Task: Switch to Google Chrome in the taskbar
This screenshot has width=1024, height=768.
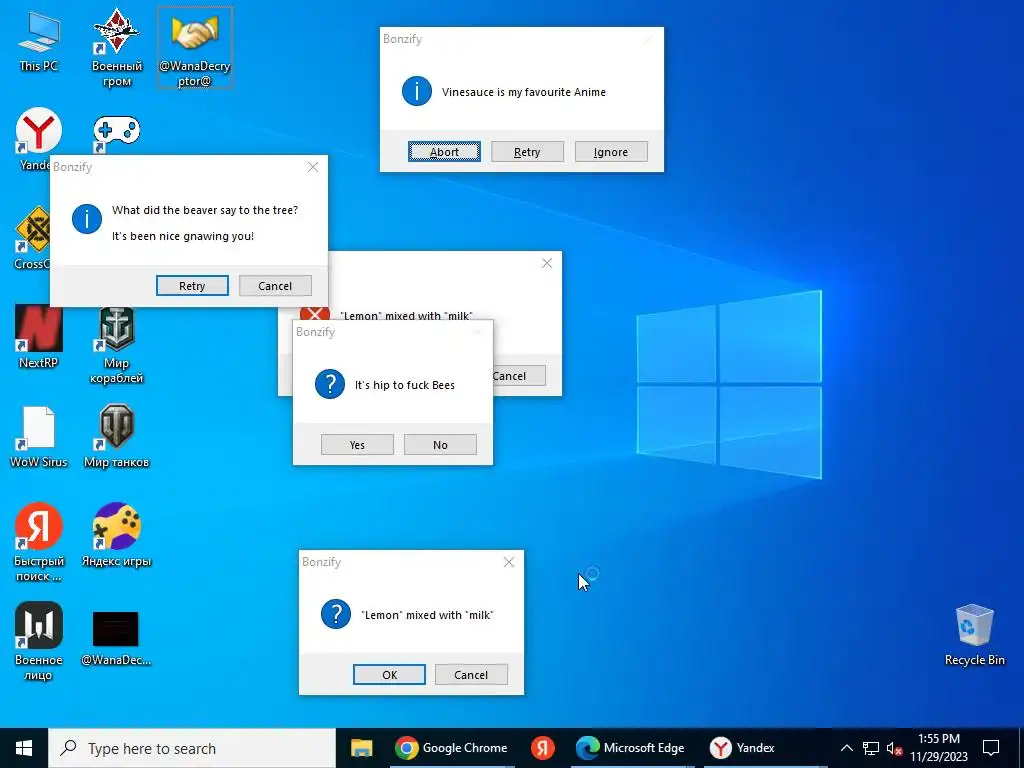Action: point(451,748)
